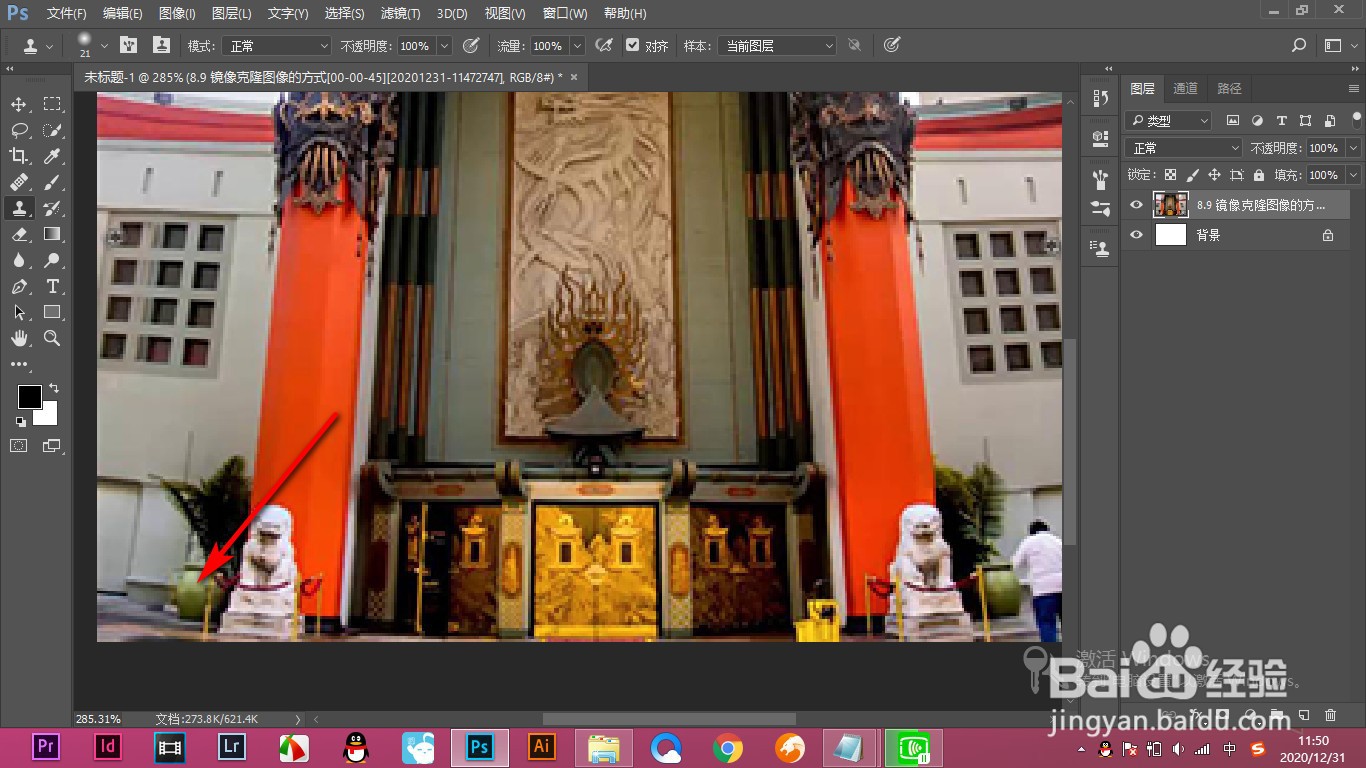Select the Path Selection tool
Image resolution: width=1366 pixels, height=768 pixels.
point(19,312)
